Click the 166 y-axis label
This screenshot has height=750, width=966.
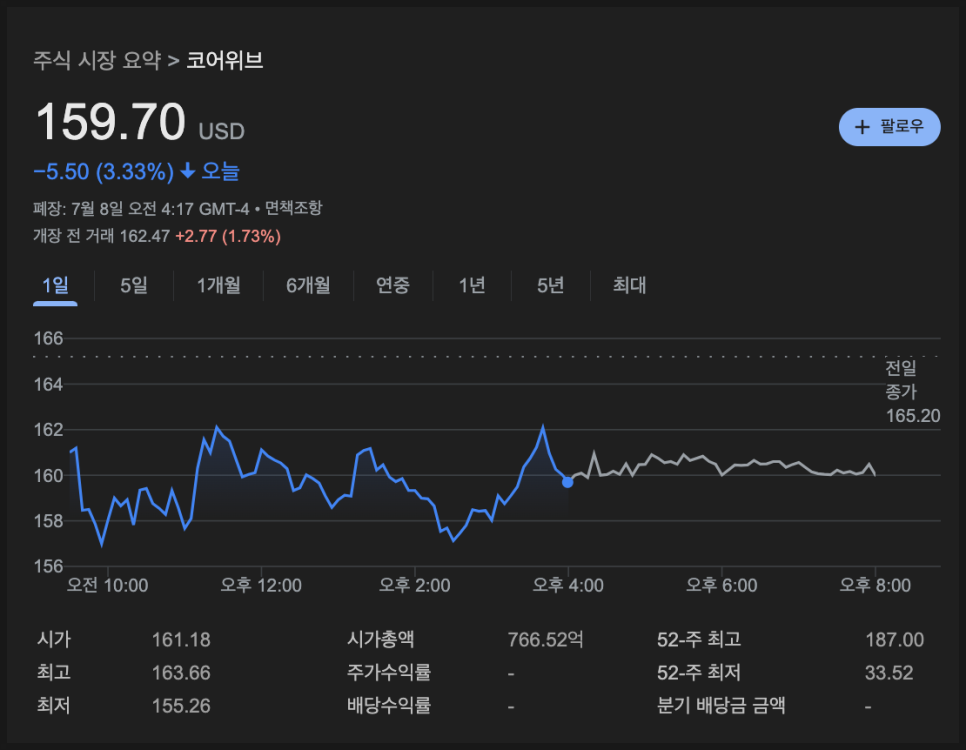click(48, 338)
